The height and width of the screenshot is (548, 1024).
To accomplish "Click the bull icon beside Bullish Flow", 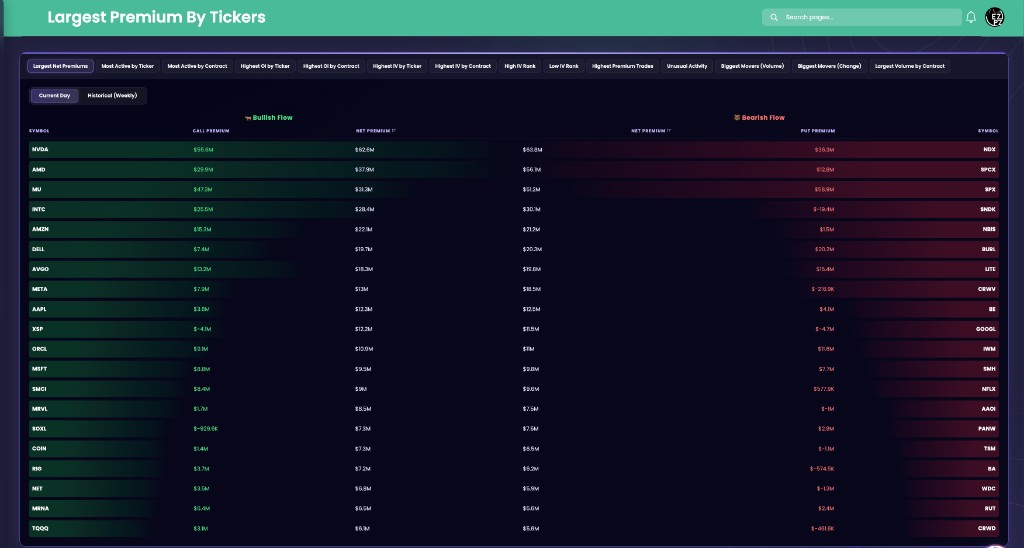I will click(x=248, y=118).
